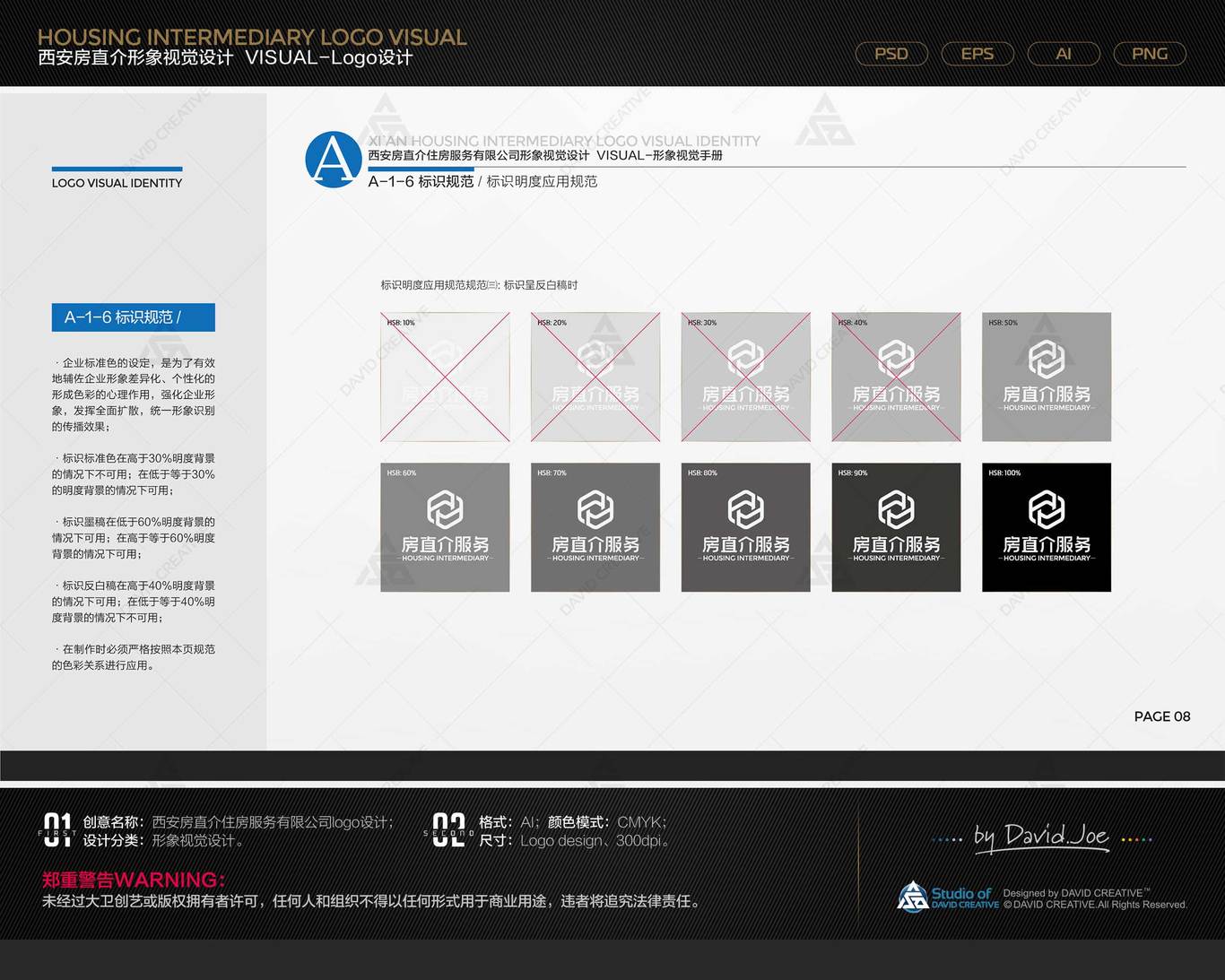This screenshot has width=1225, height=980.
Task: Select the HSB 90% logo tile
Action: click(897, 527)
